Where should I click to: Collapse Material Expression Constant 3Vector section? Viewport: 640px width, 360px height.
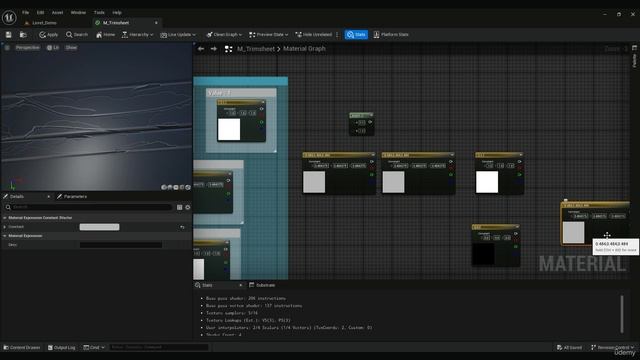click(x=5, y=218)
